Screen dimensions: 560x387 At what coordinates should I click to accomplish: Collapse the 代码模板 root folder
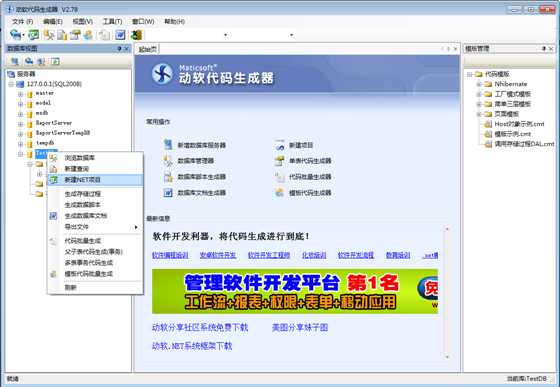(469, 74)
